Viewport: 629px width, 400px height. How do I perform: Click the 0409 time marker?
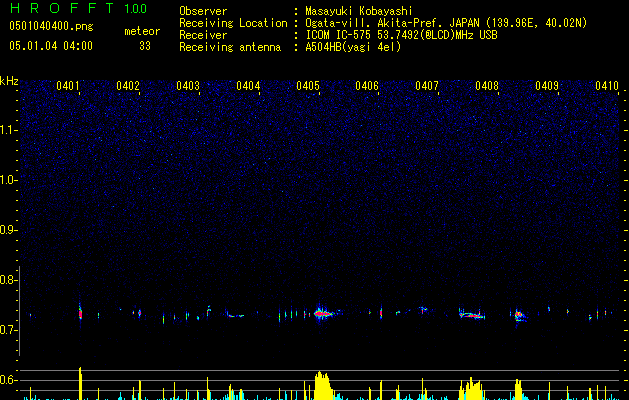547,86
